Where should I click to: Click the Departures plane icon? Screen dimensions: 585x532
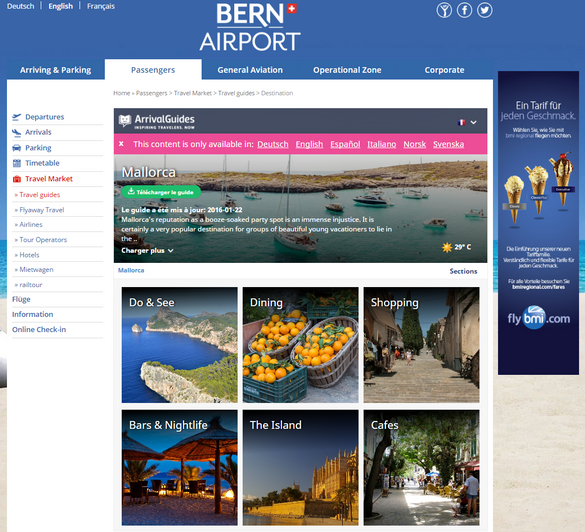click(16, 117)
